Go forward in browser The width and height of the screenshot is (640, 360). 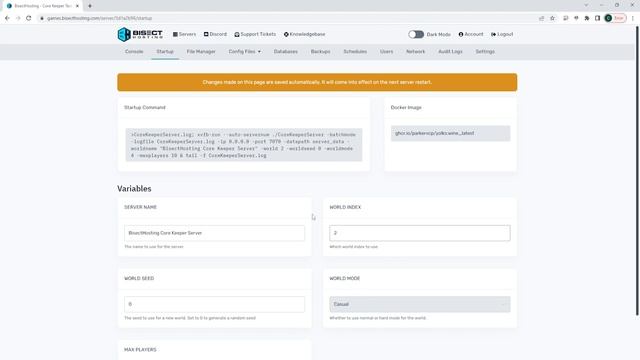coord(18,18)
